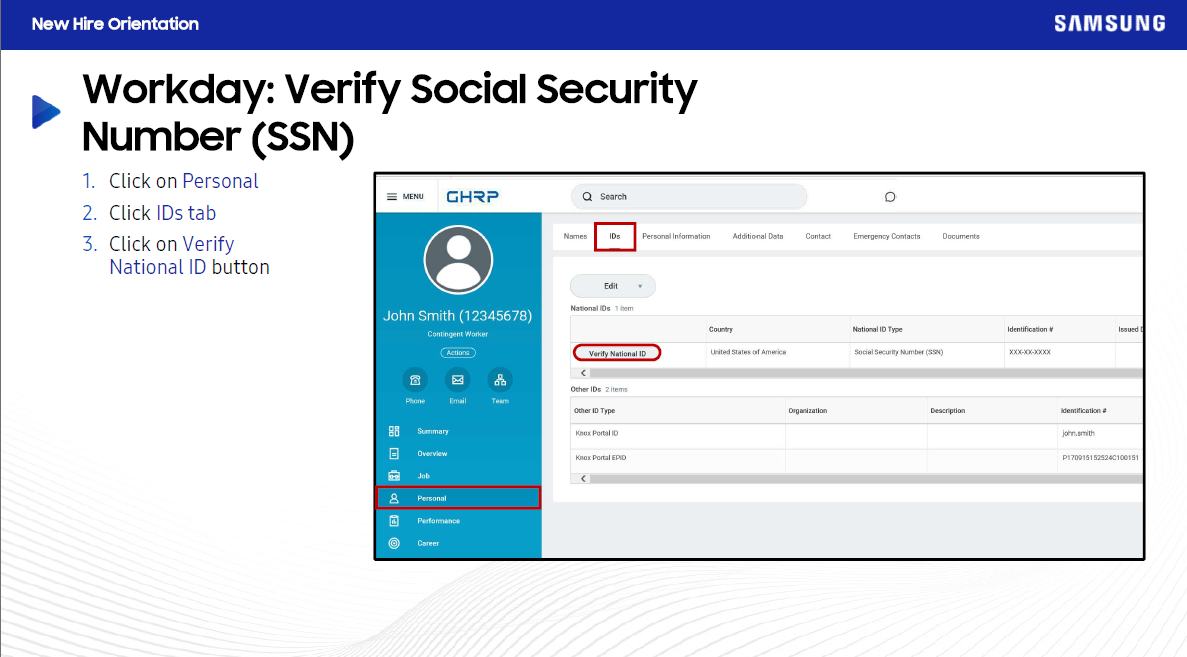Click the chat bubble icon beside Search
The width and height of the screenshot is (1187, 657).
point(890,197)
